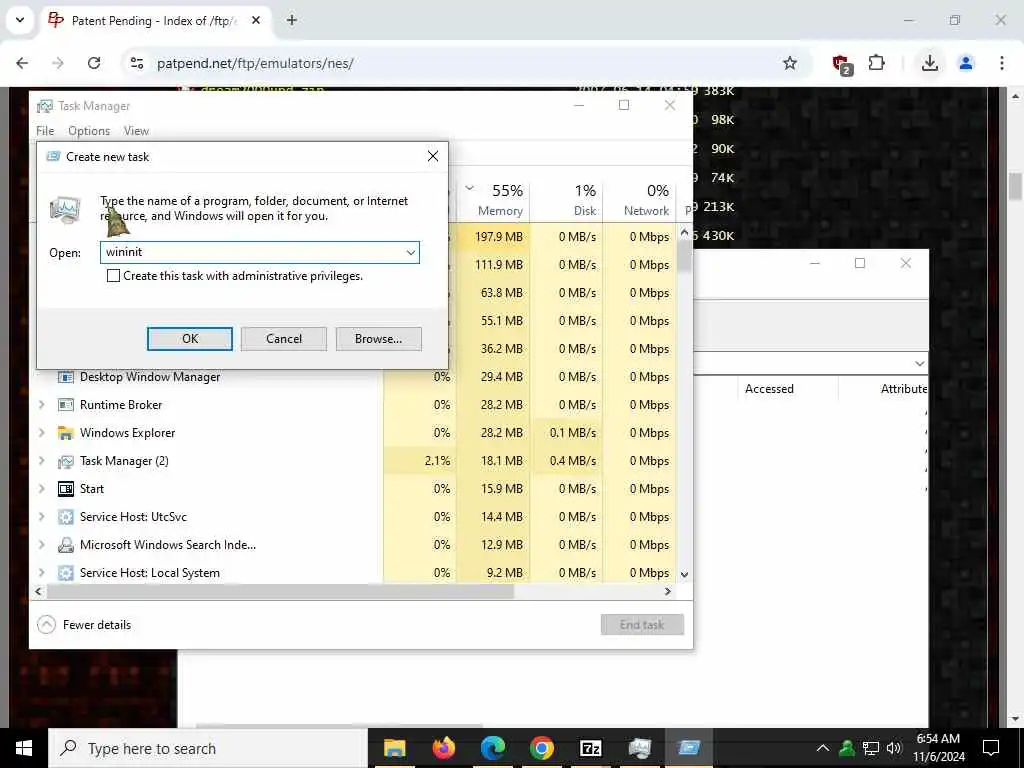Click the Type here to search box

(208, 748)
